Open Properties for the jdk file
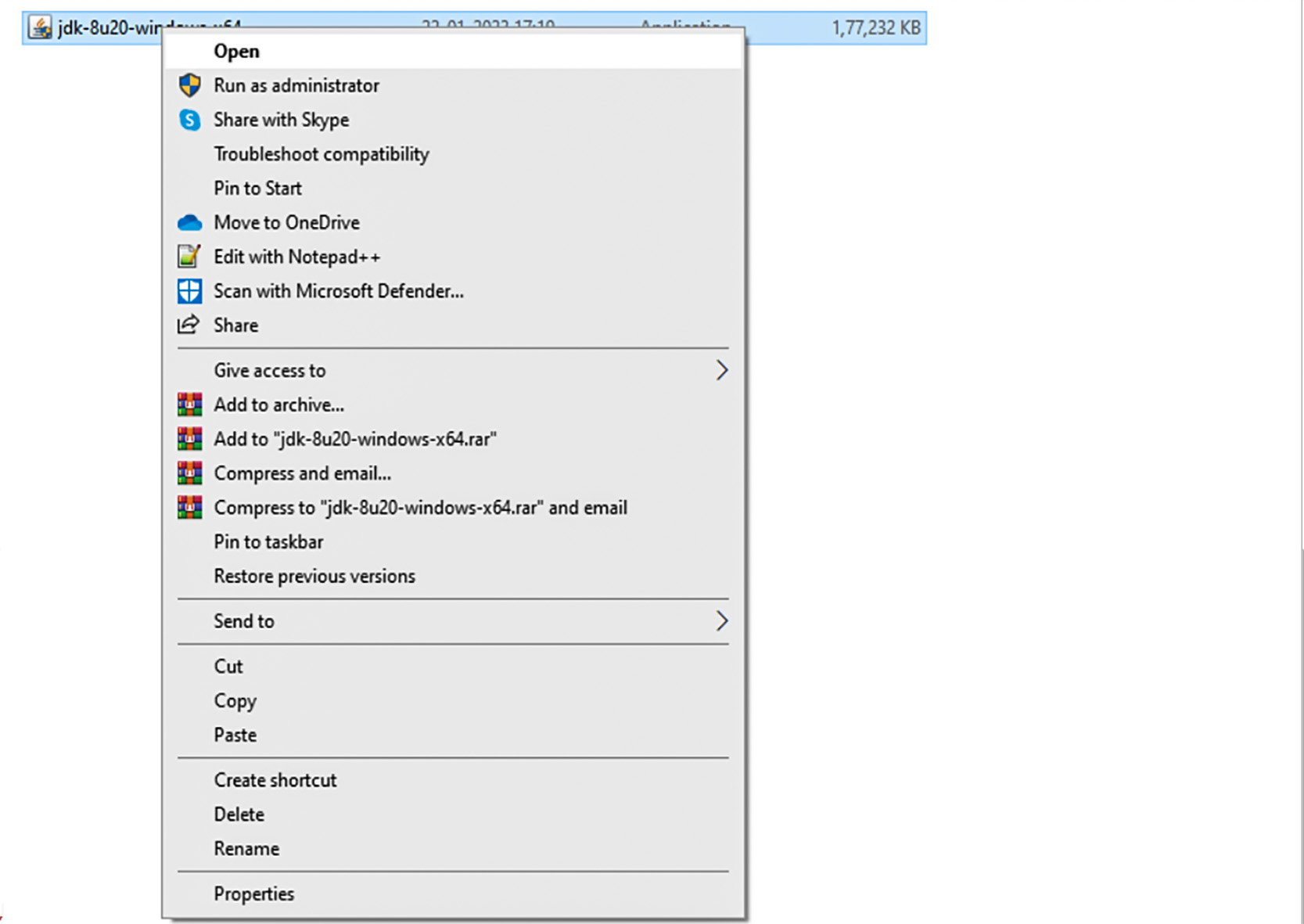Screen dimensions: 1304x924 tap(254, 894)
